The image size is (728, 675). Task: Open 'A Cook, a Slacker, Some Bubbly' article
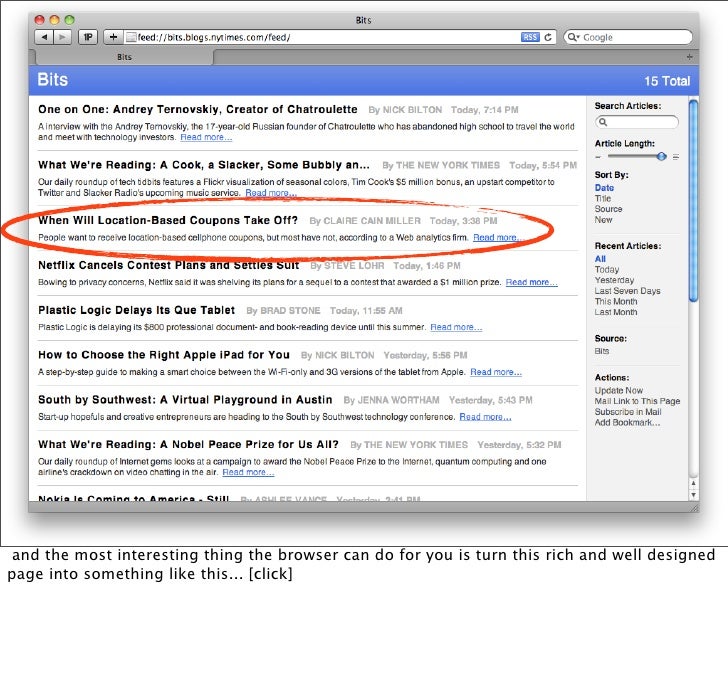click(204, 165)
